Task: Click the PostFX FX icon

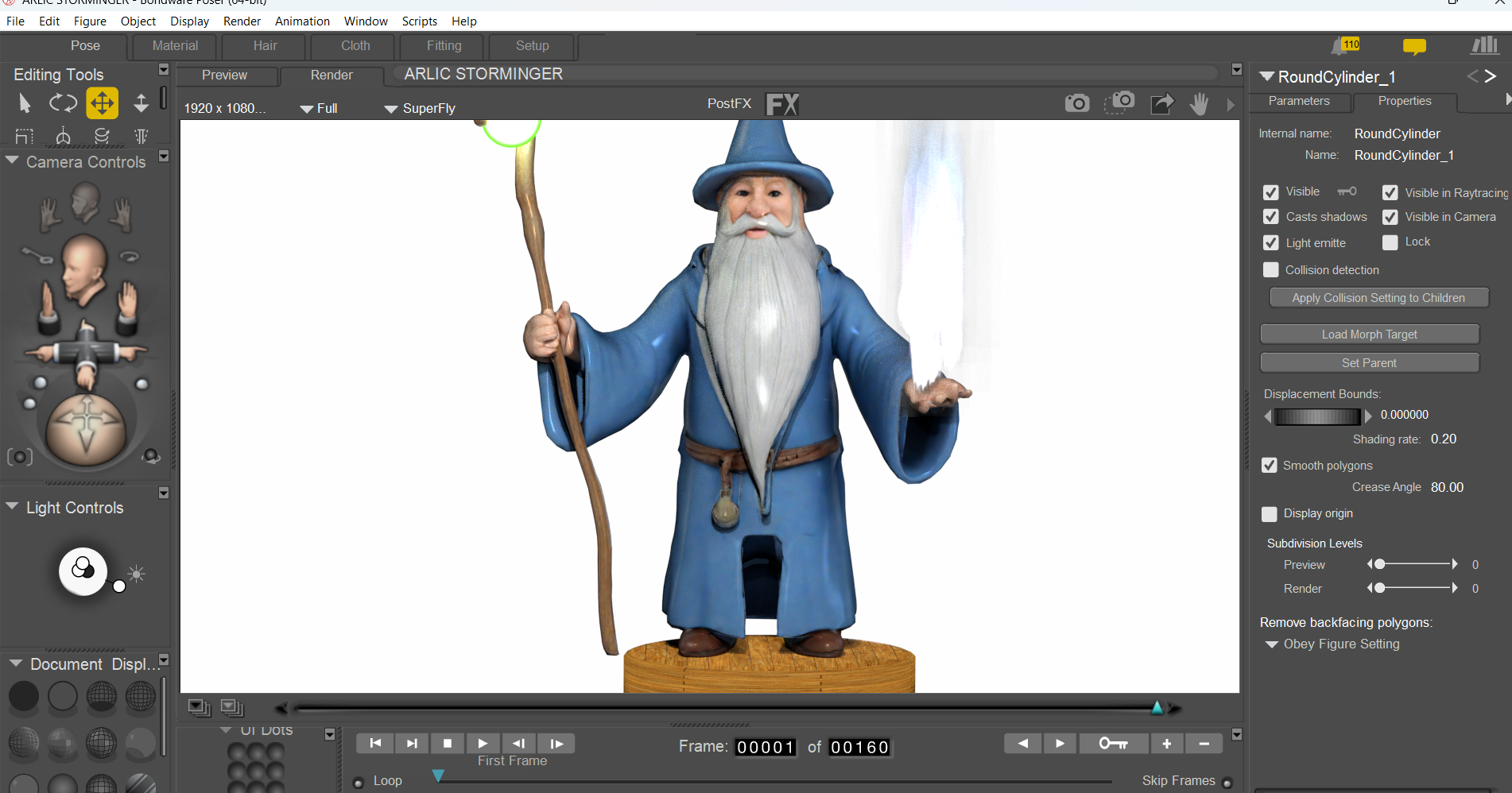Action: (782, 104)
